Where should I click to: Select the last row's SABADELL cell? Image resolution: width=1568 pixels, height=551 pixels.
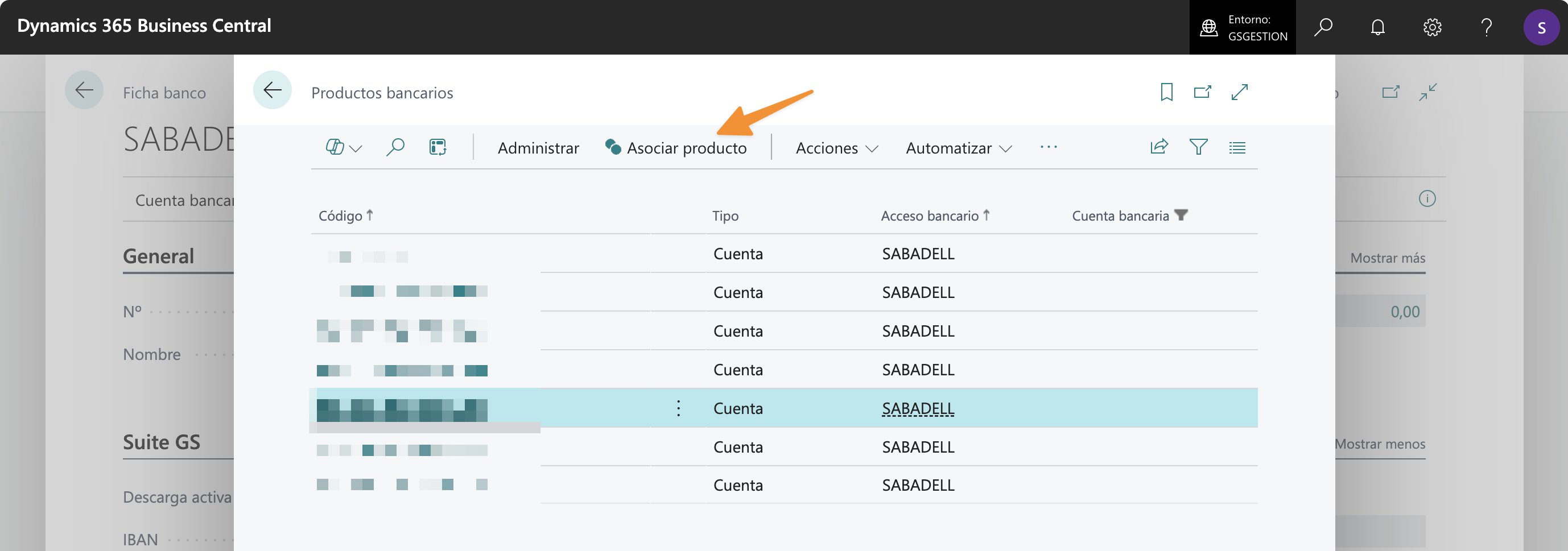click(x=918, y=485)
